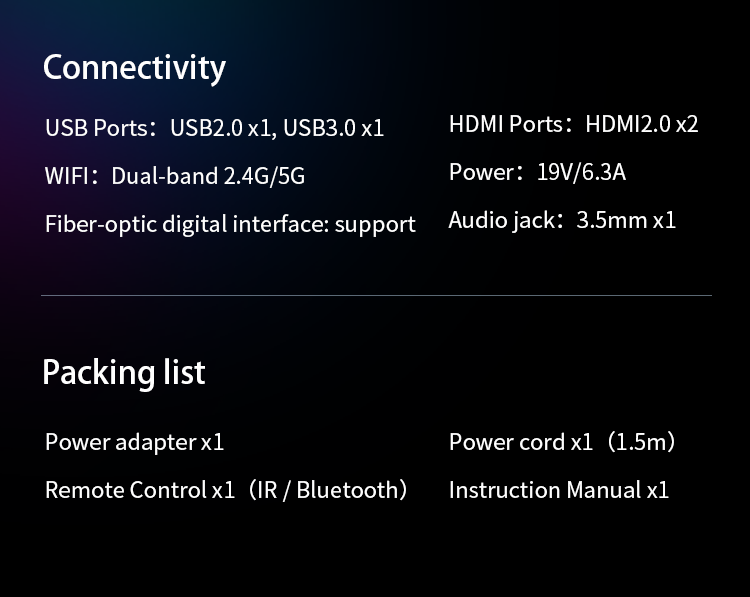Select the 3.5mm x1 value
This screenshot has height=597, width=750.
(626, 221)
